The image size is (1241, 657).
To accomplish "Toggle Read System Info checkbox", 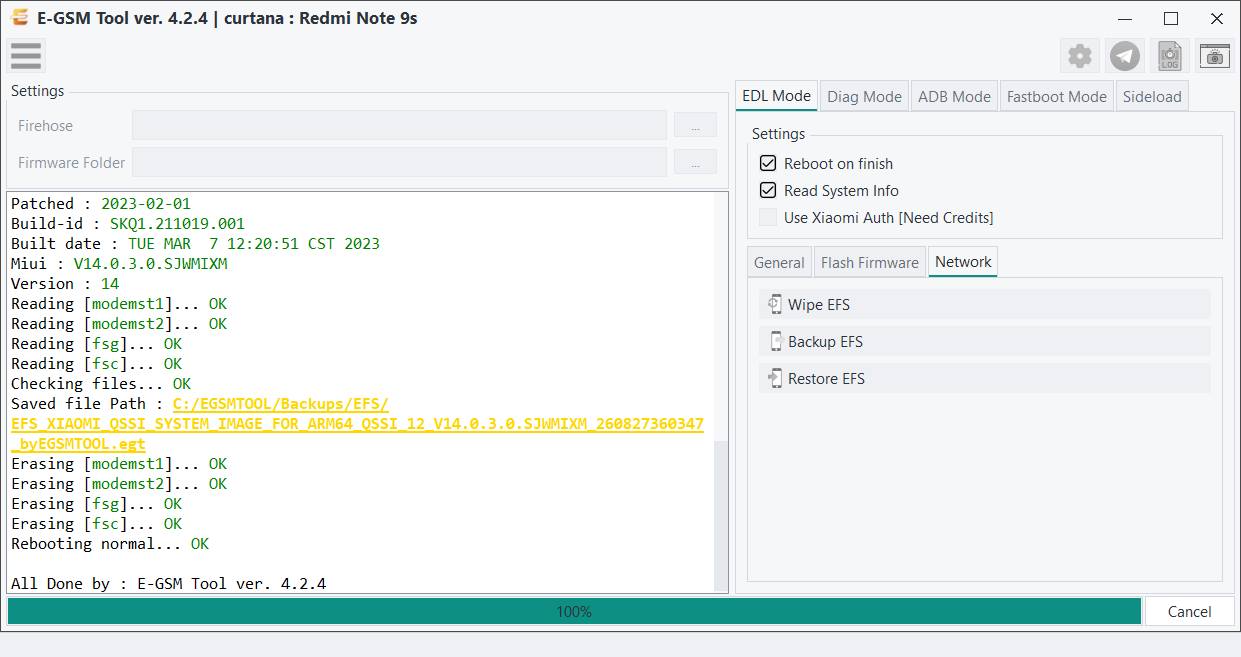I will 768,190.
